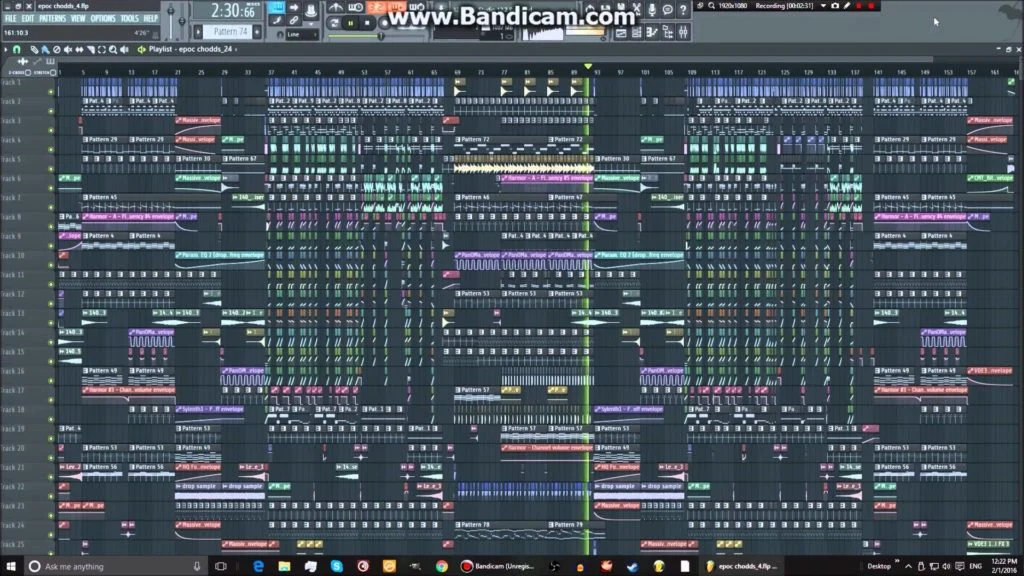
Task: Click the metronome icon in transport bar
Action: [x=336, y=8]
